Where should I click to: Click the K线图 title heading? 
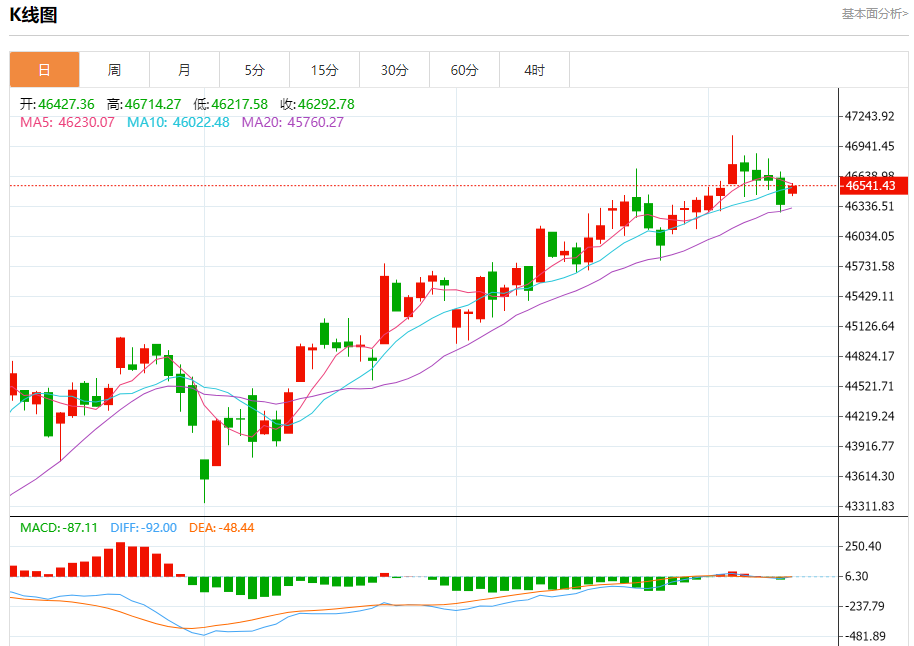click(33, 15)
